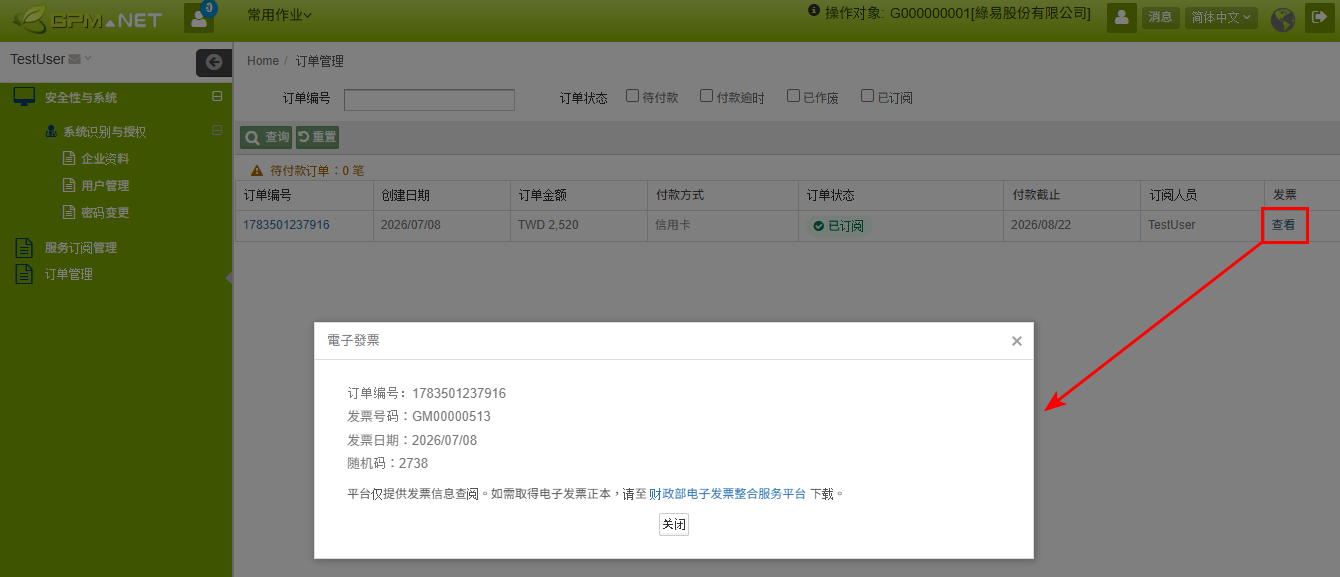Open the 消息 messages button

(x=1160, y=17)
